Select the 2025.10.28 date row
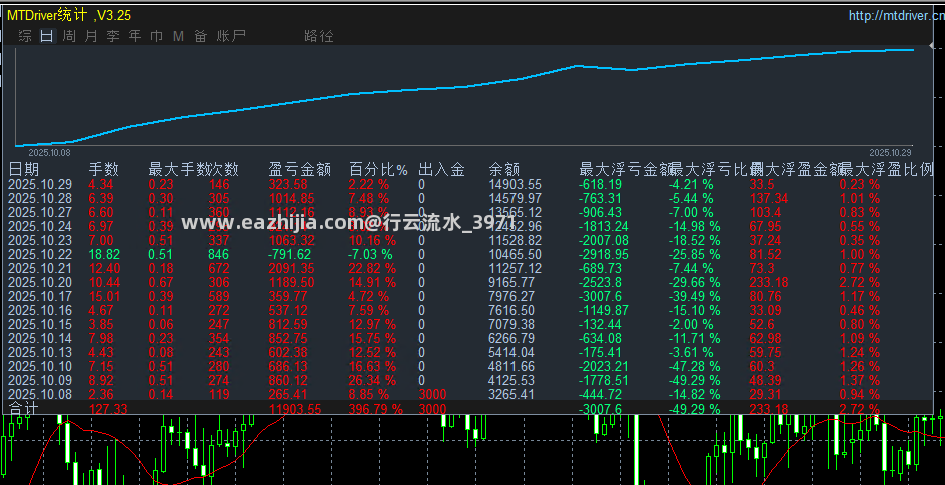This screenshot has width=945, height=485. click(40, 198)
